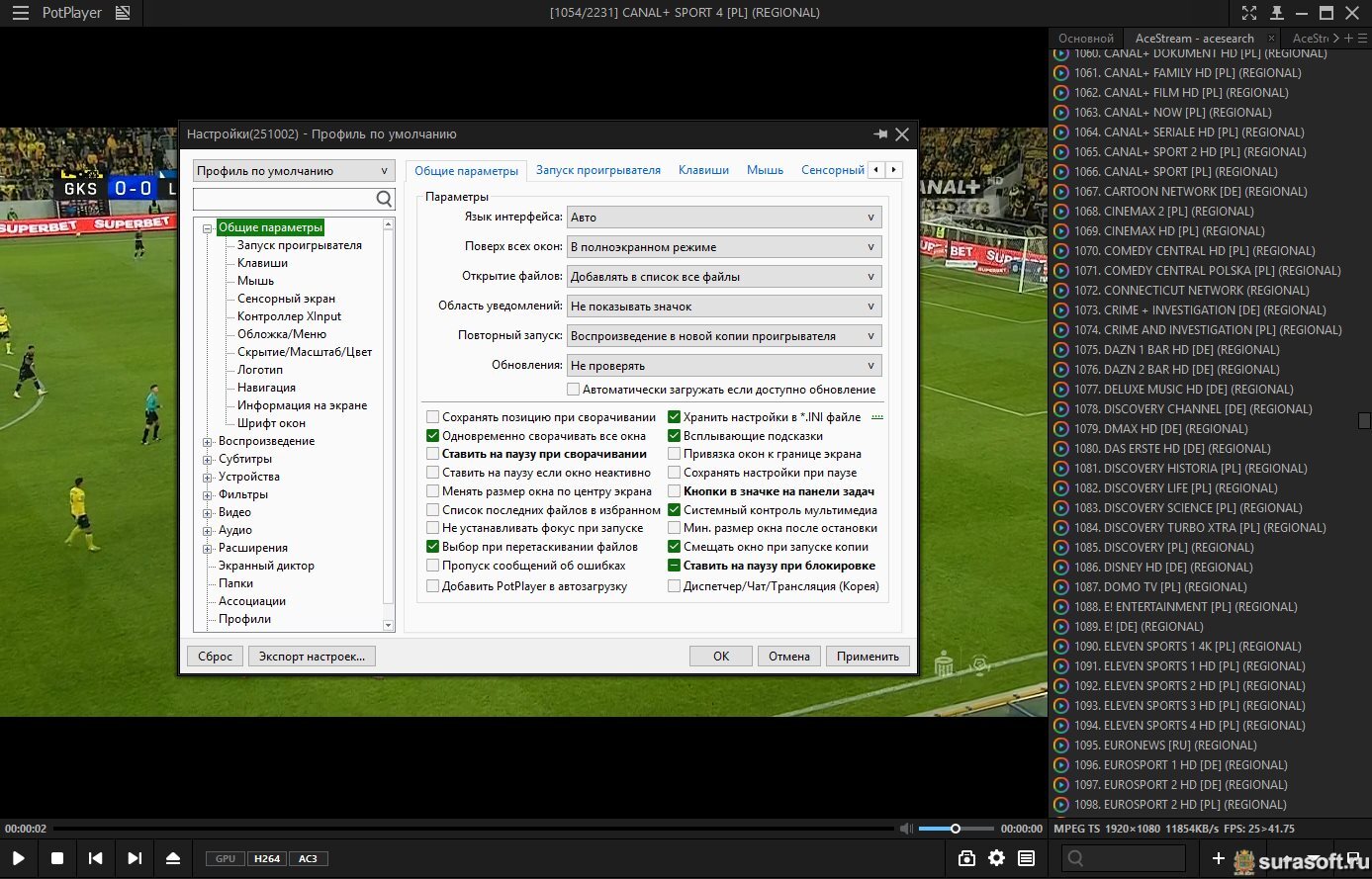The image size is (1372, 879).
Task: Click the fullscreen arrows icon in title bar
Action: pyautogui.click(x=1249, y=13)
